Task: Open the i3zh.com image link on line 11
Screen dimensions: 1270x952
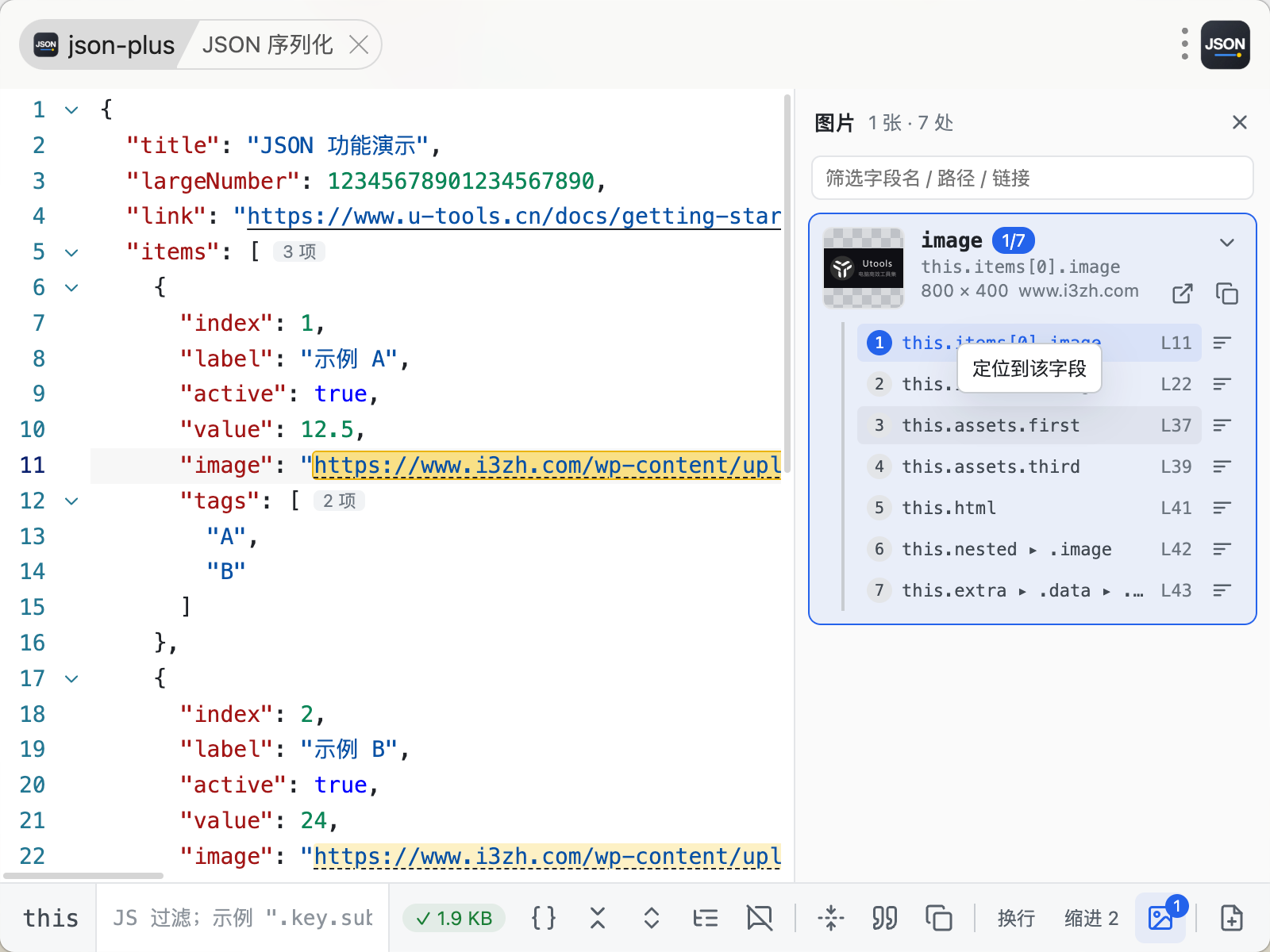Action: [x=547, y=465]
